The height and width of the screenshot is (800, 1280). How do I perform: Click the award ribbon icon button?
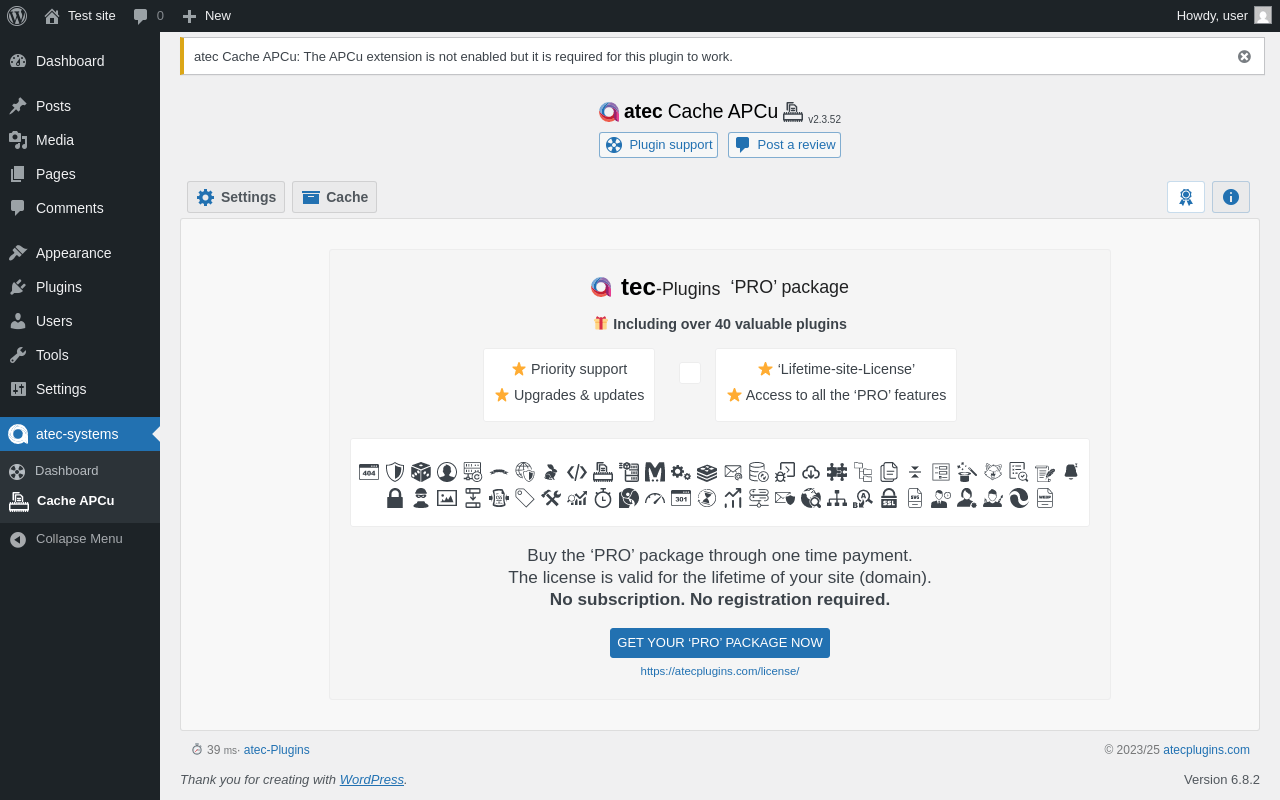[x=1186, y=197]
